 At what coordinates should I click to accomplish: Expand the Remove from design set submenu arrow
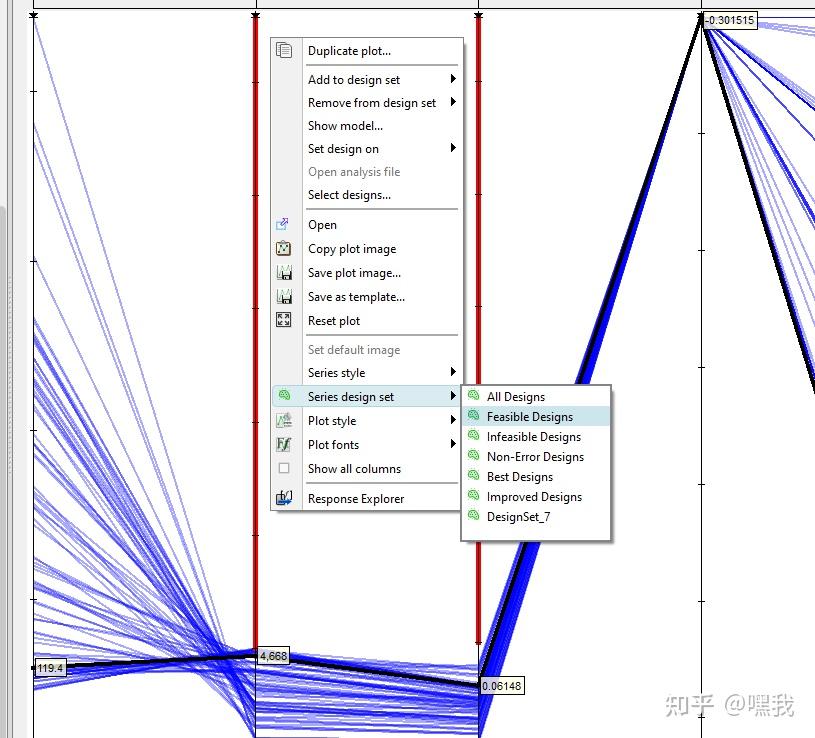coord(453,102)
